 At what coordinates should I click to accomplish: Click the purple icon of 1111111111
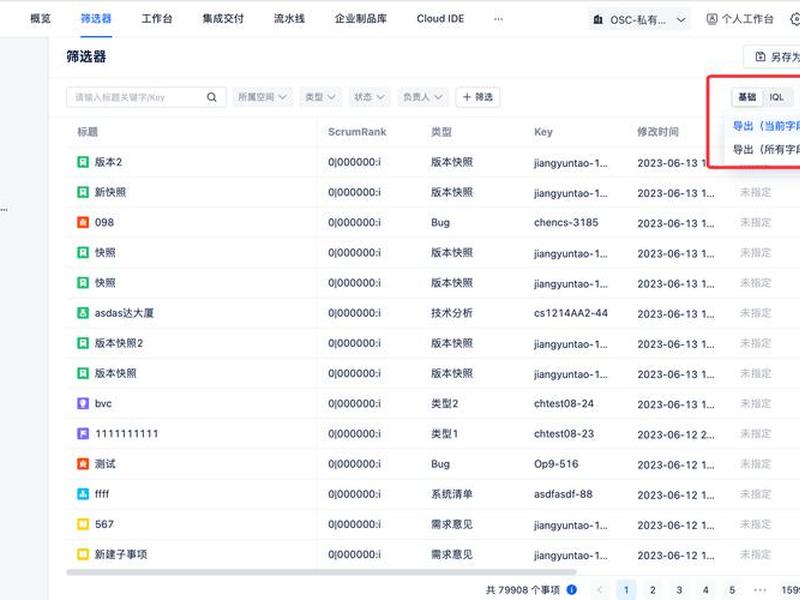[x=83, y=434]
